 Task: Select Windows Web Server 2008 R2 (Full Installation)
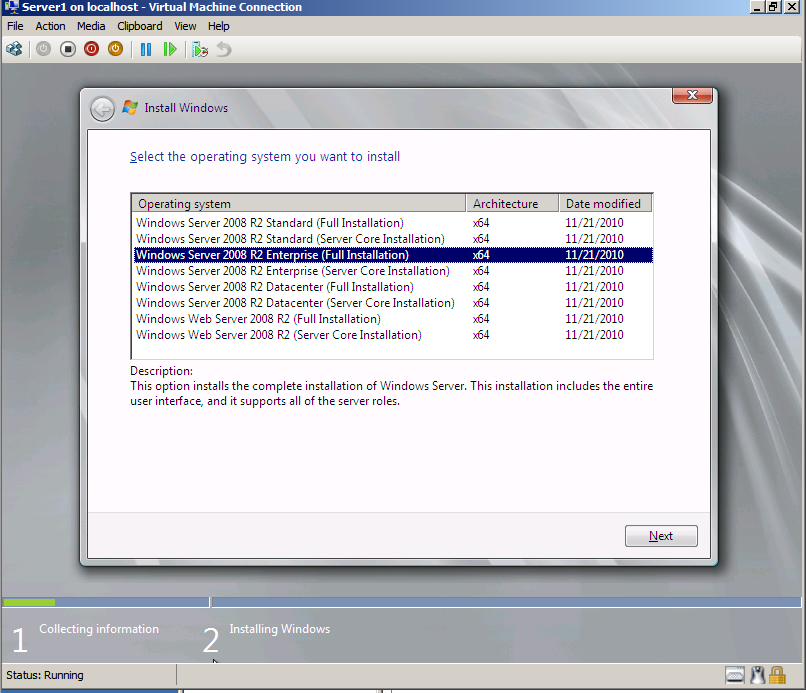[x=393, y=318]
